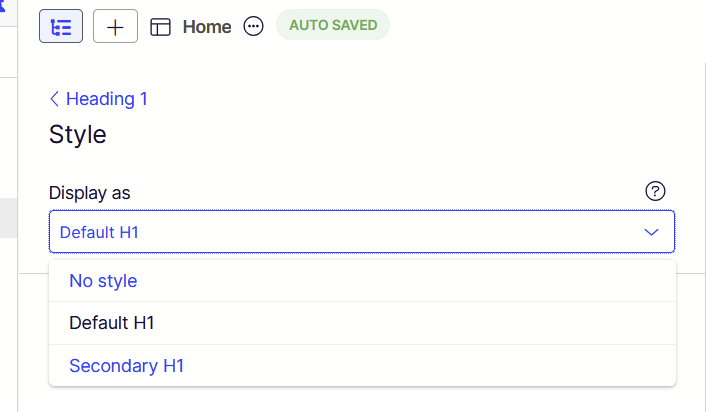Click the page layout icon beside Home
The image size is (706, 412).
click(161, 27)
